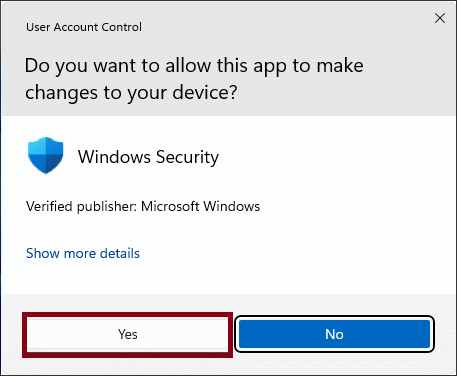Viewport: 457px width, 376px height.
Task: Dismiss the prompt with the X icon
Action: tap(440, 18)
